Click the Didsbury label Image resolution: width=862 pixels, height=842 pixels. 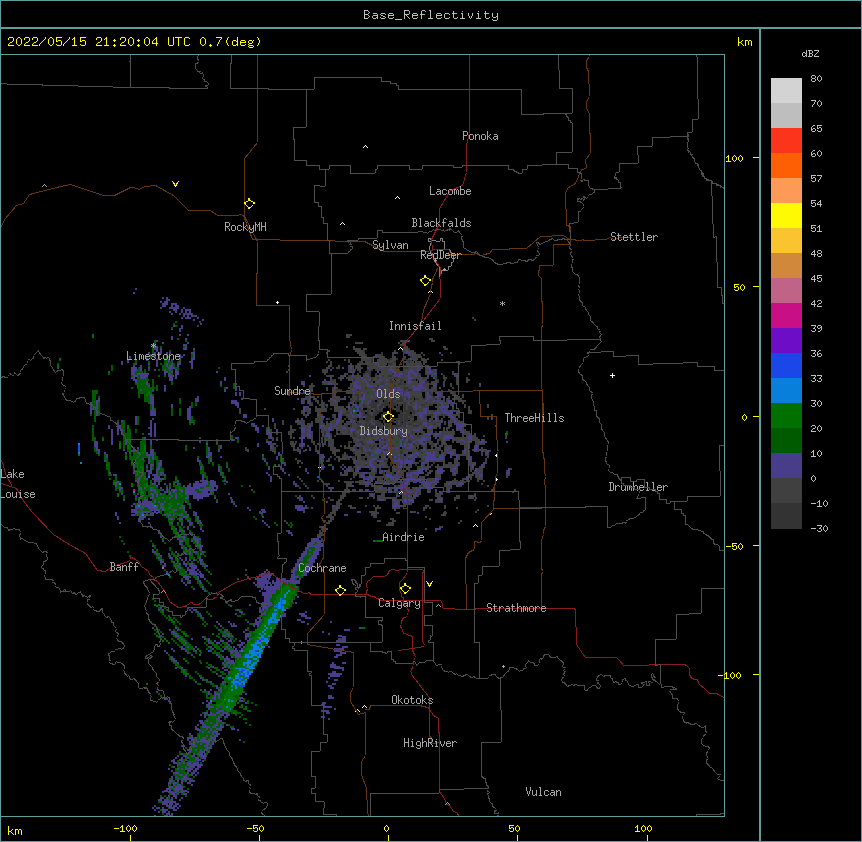click(384, 431)
